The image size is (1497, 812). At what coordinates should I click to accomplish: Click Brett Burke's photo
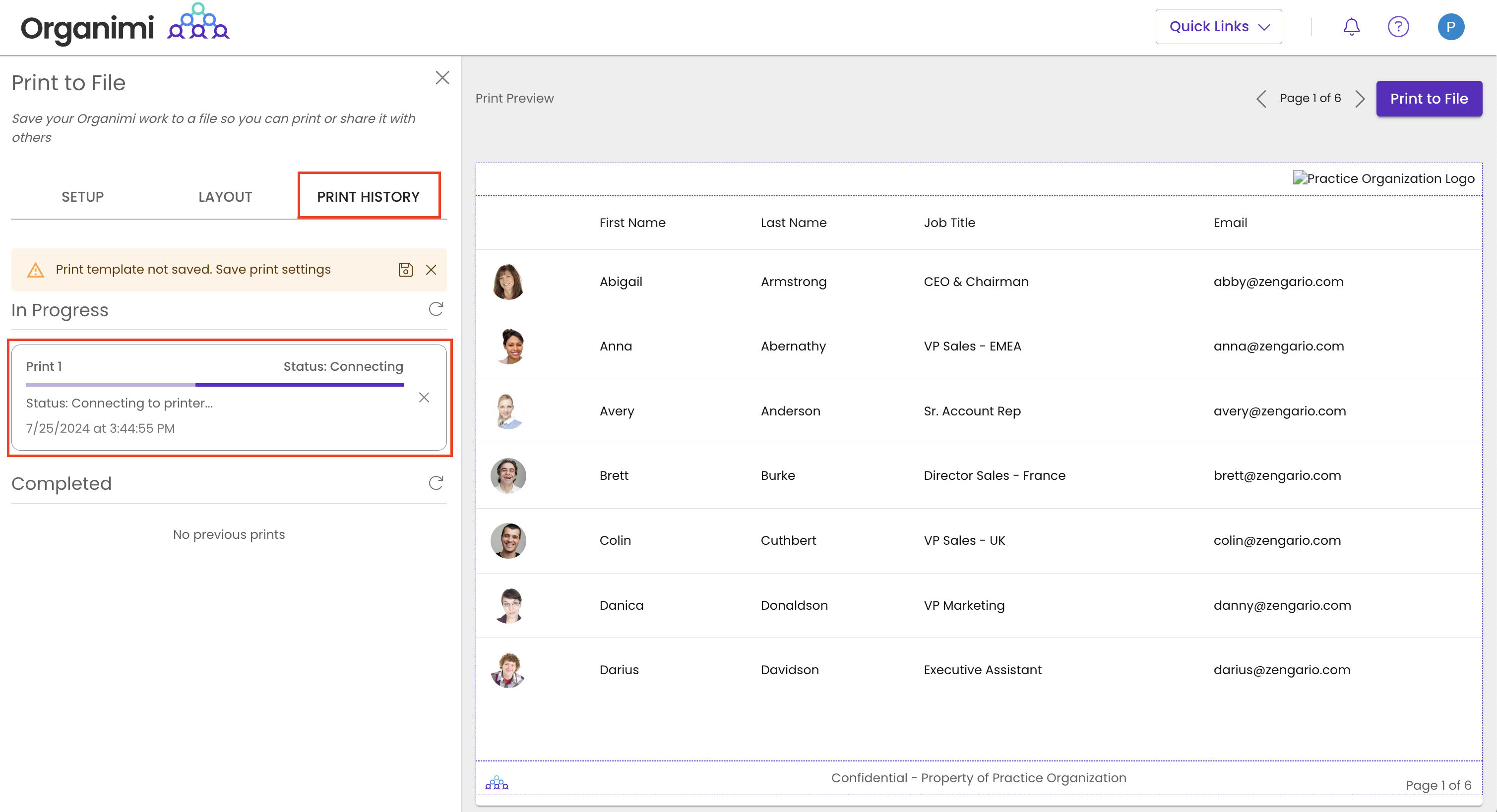click(508, 476)
